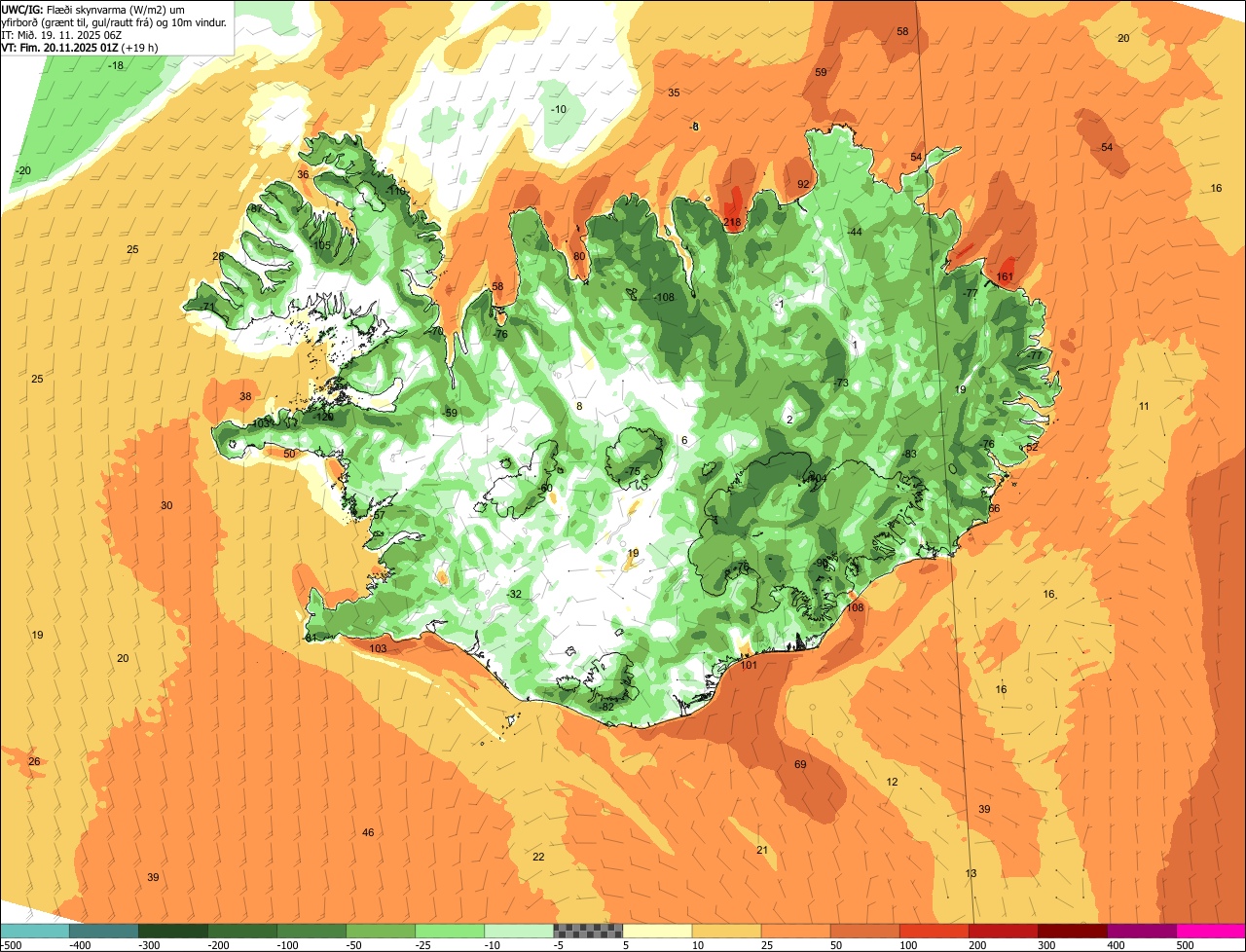The image size is (1246, 952).
Task: Pick the 300 to 400 dark red legend swatch
Action: (x=1072, y=931)
